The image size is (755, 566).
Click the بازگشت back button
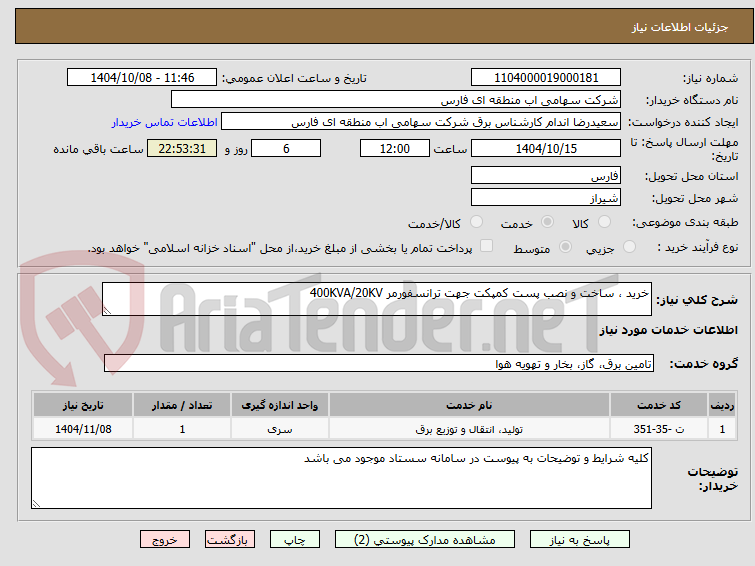[230, 540]
